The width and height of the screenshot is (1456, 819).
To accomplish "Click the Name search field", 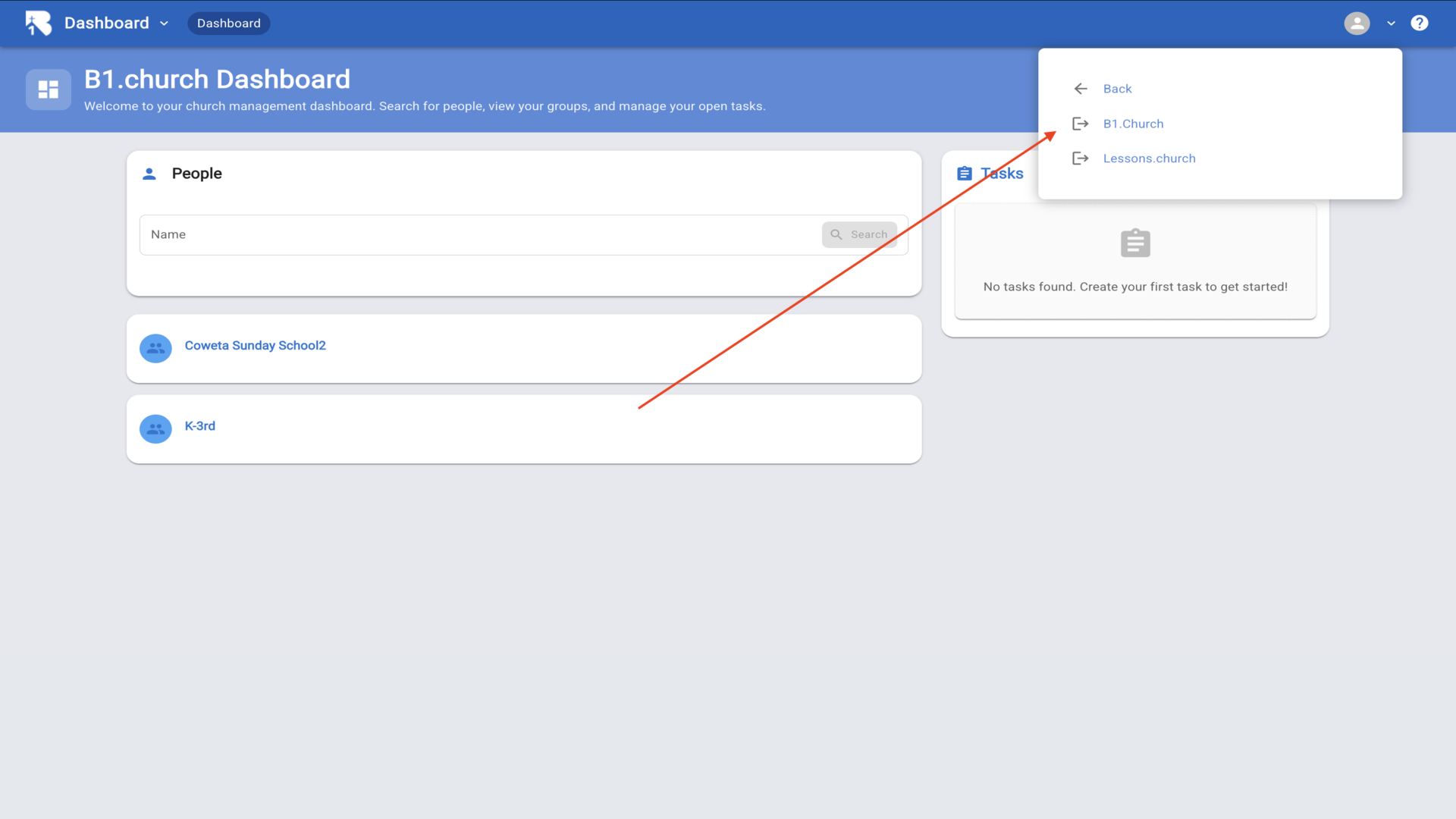I will [x=478, y=235].
